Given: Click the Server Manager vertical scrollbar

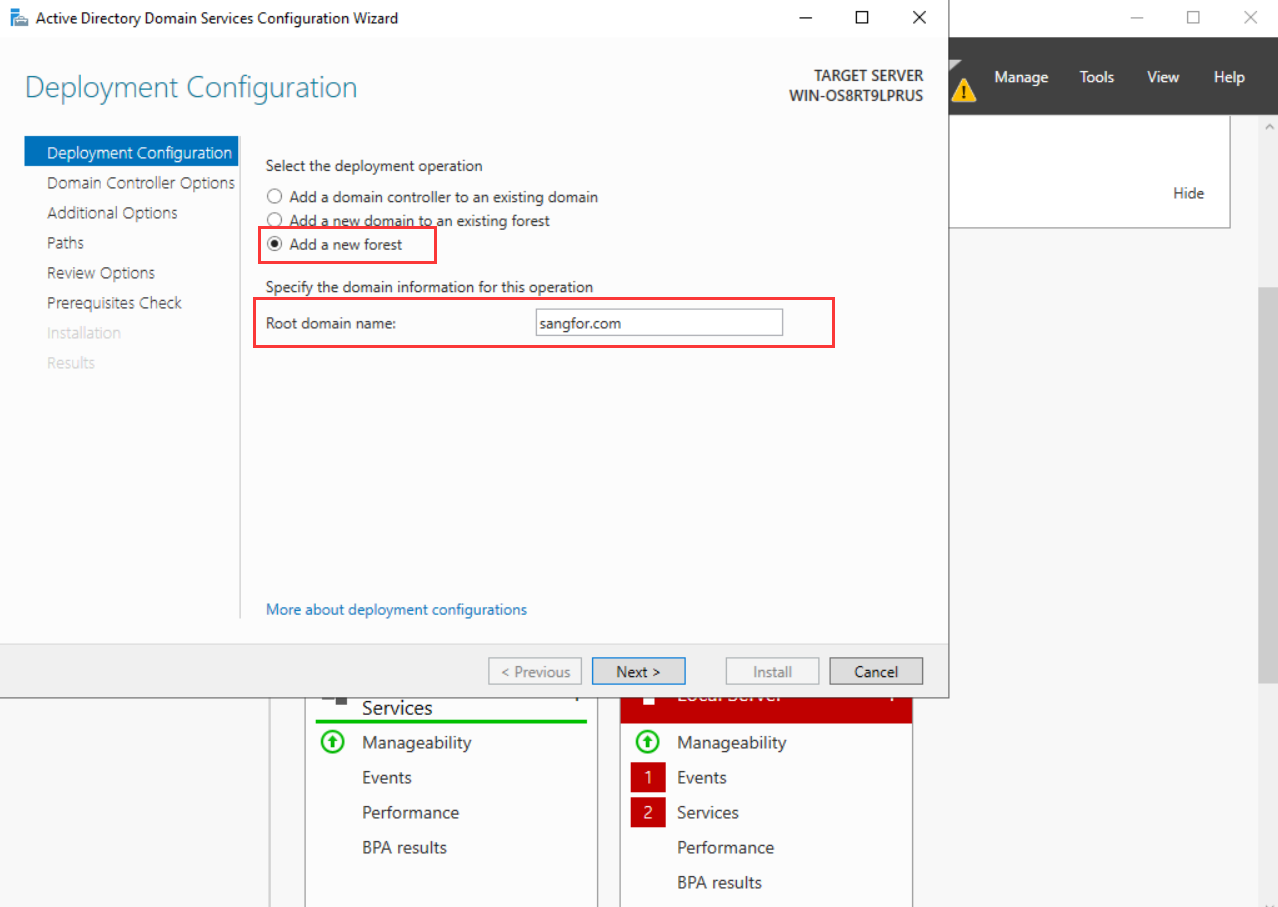Looking at the screenshot, I should pyautogui.click(x=1268, y=480).
